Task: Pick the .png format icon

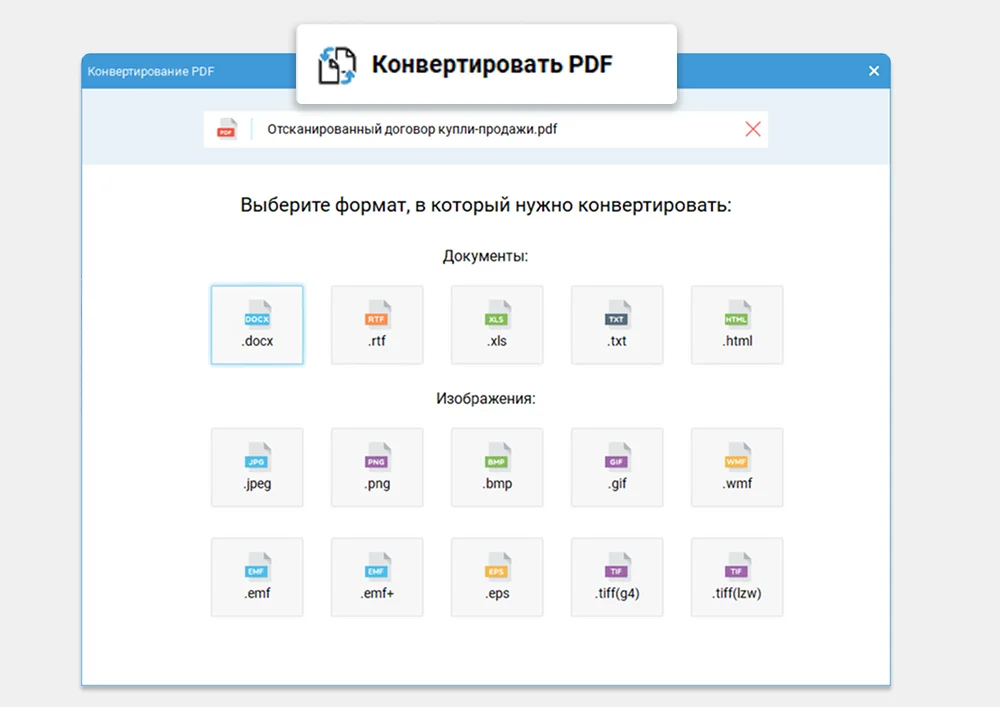Action: click(377, 467)
